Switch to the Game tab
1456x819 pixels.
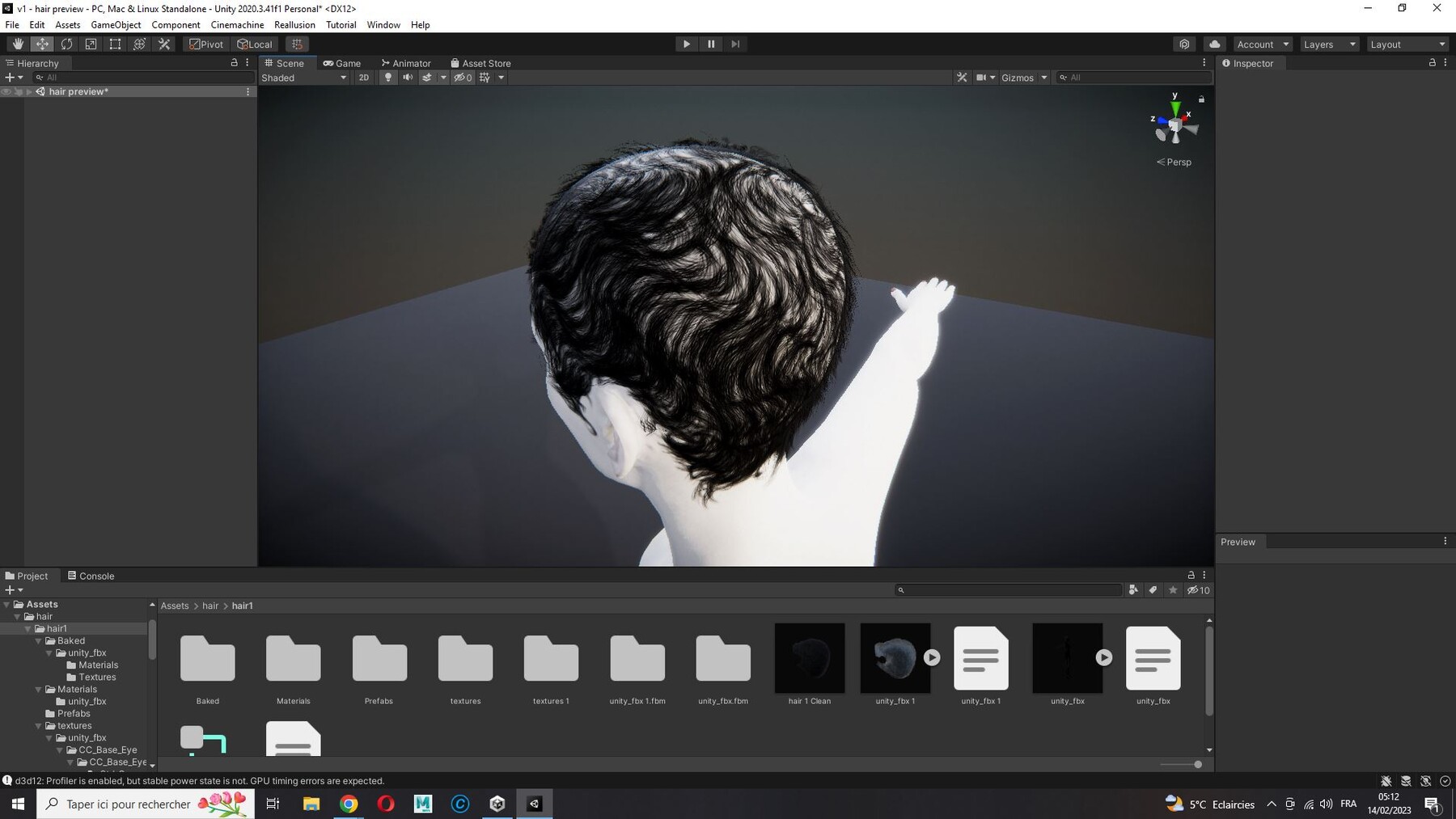[342, 63]
